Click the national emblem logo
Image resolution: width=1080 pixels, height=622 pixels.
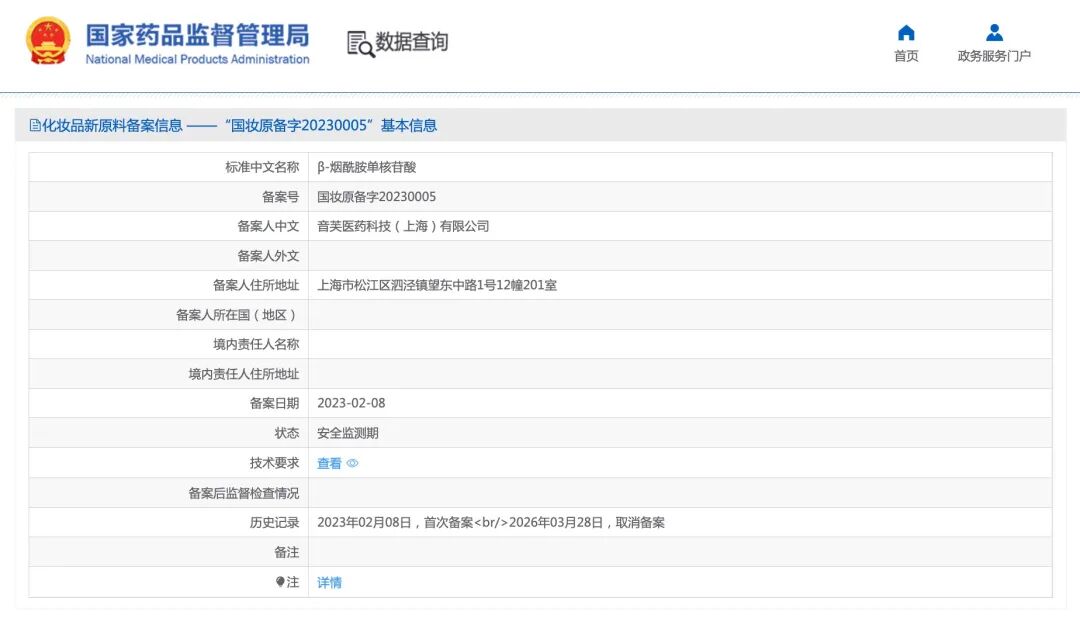click(48, 41)
